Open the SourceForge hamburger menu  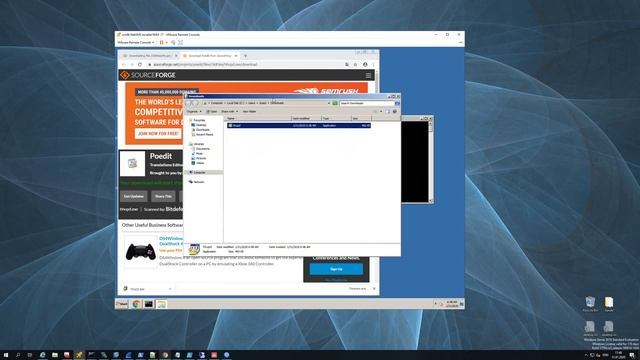point(369,76)
